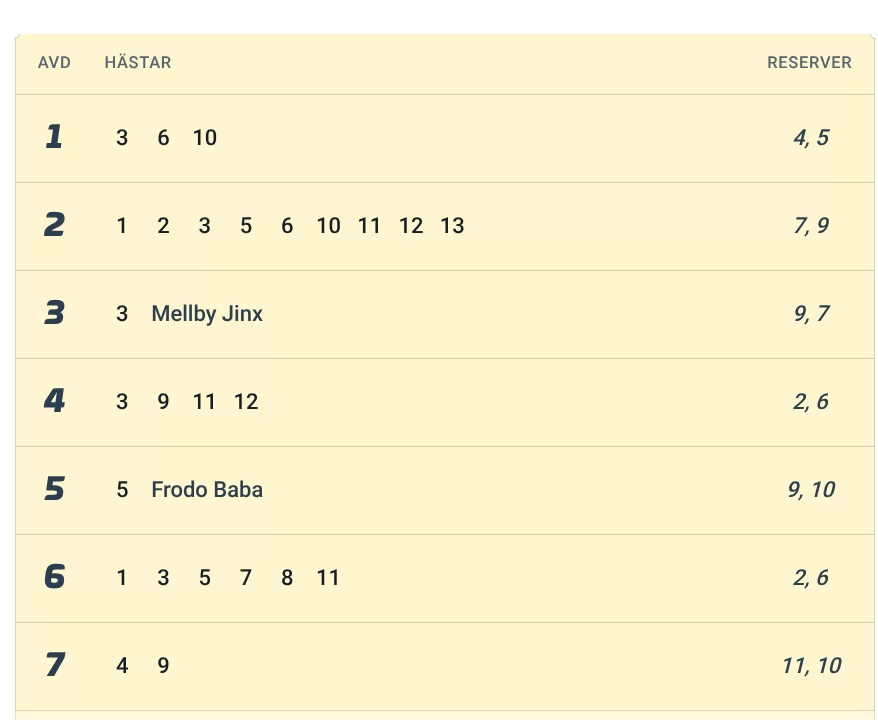Open the Mellby Jinx horse name

(207, 314)
